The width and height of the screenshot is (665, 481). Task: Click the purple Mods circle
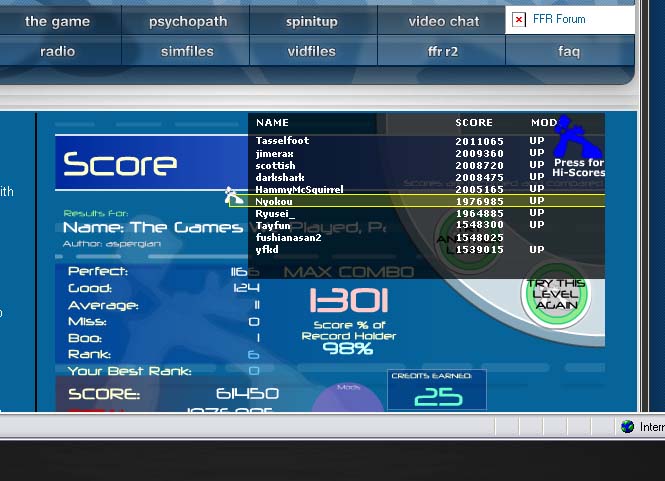pyautogui.click(x=348, y=397)
